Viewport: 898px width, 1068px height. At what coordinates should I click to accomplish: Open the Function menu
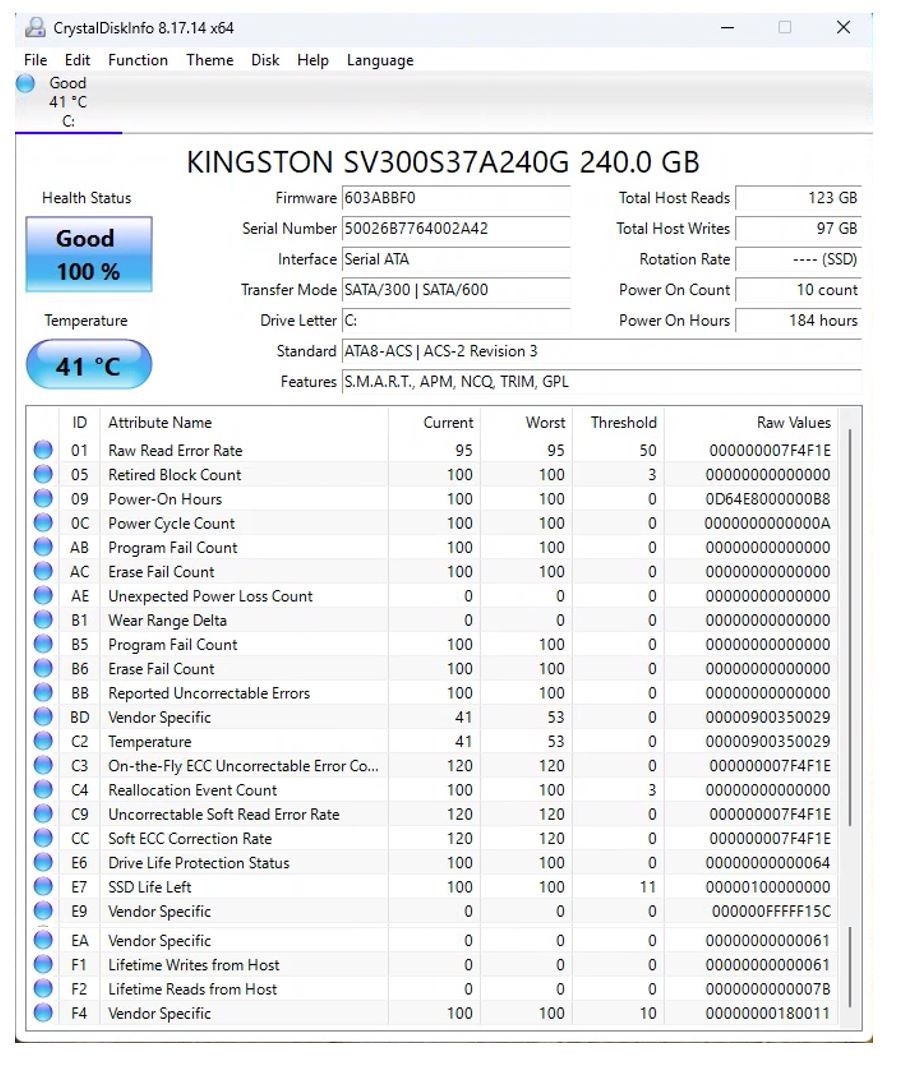tap(138, 60)
